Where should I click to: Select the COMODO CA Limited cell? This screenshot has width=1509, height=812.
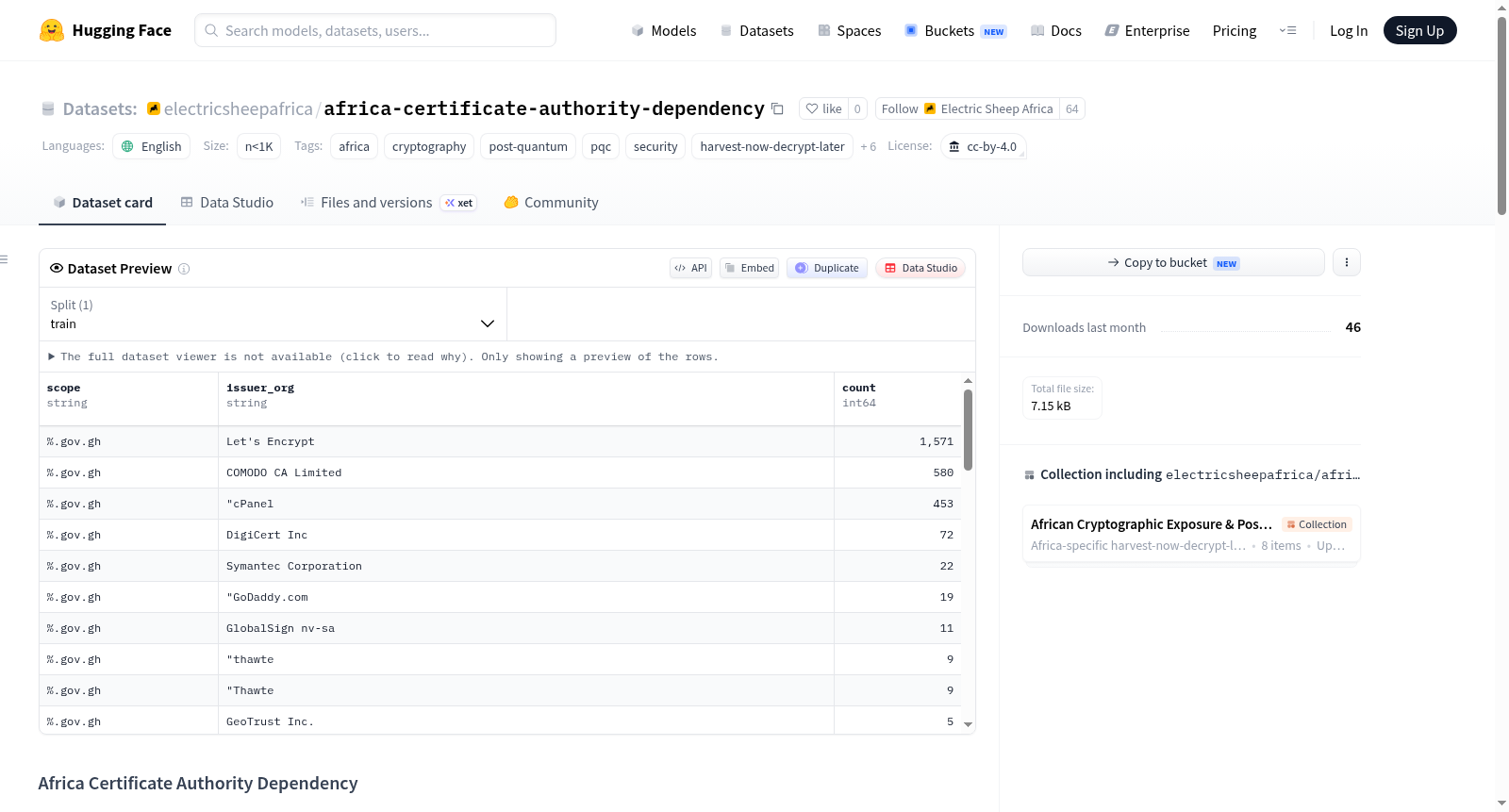(x=526, y=472)
